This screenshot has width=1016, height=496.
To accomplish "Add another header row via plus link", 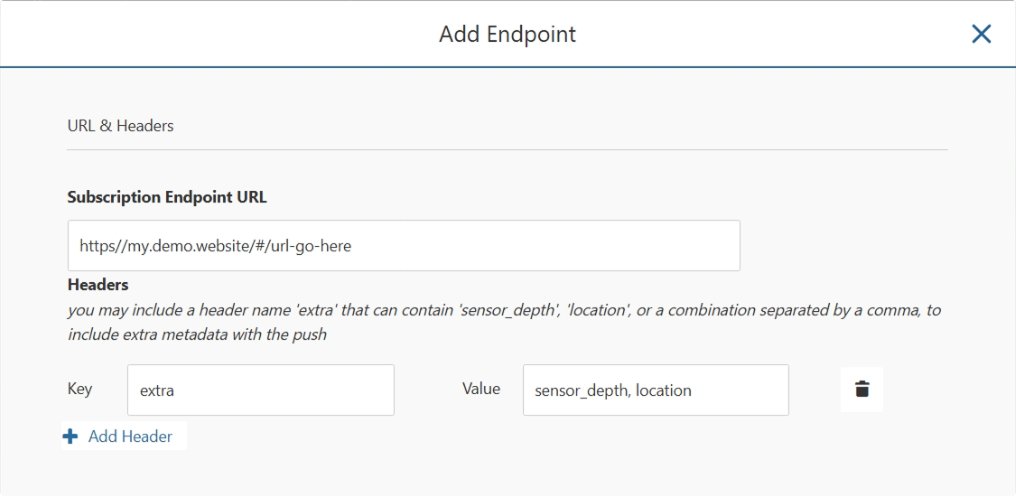I will click(x=124, y=436).
